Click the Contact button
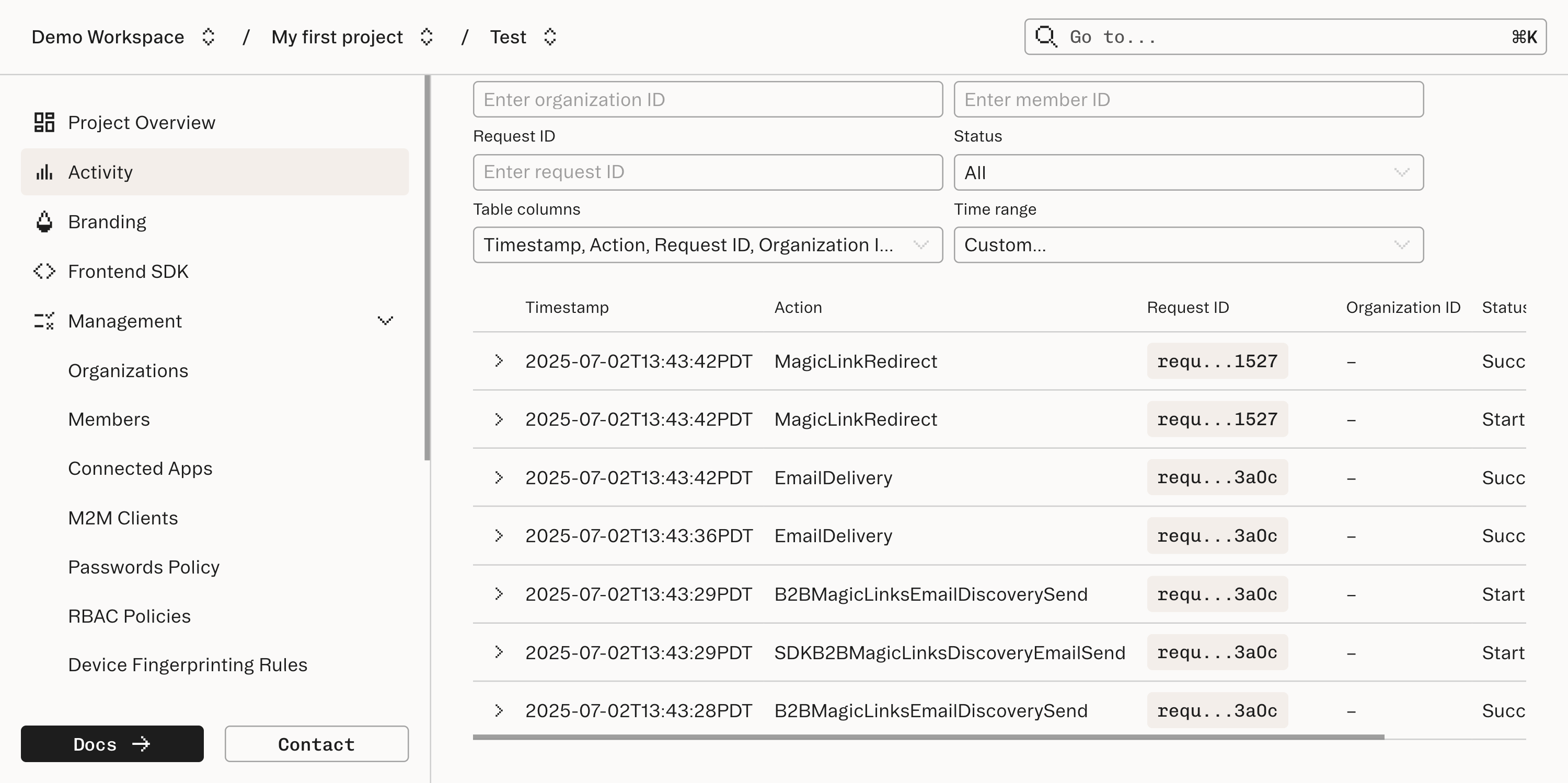This screenshot has height=783, width=1568. pyautogui.click(x=316, y=743)
